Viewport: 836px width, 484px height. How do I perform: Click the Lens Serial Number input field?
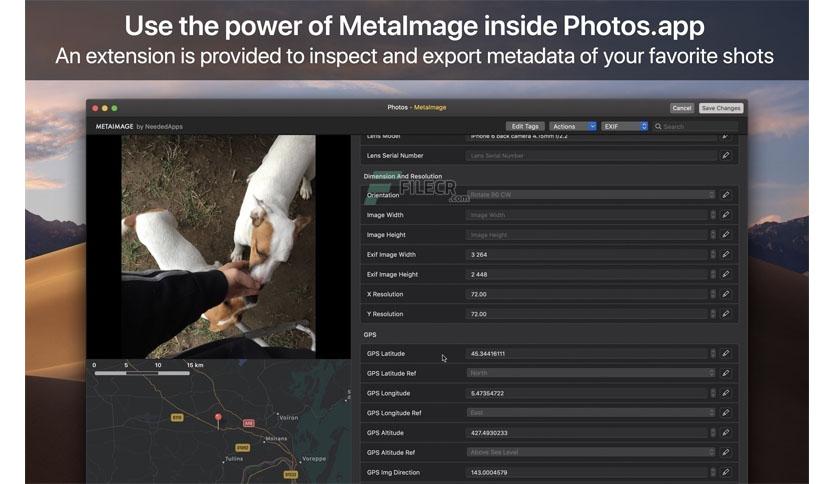tap(591, 156)
